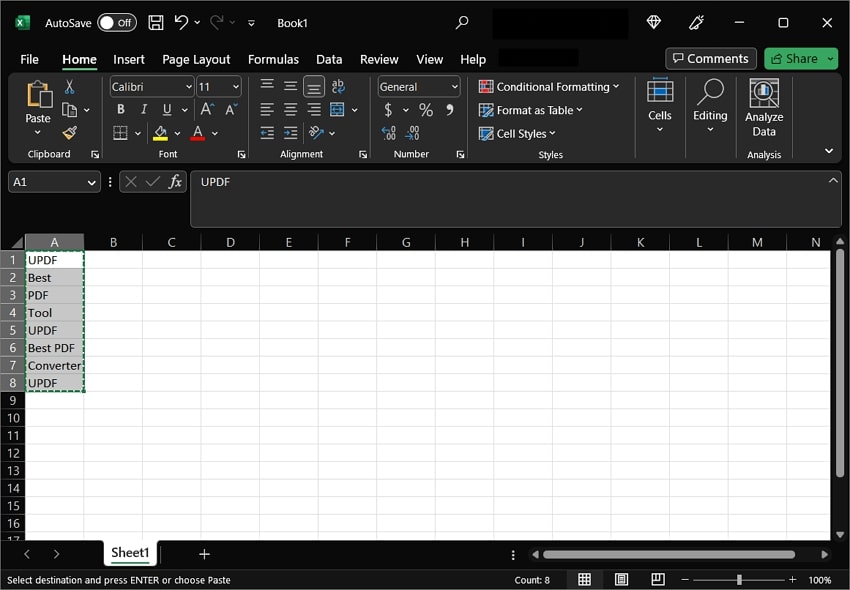
Task: Open the Formulas ribbon tab
Action: click(273, 59)
